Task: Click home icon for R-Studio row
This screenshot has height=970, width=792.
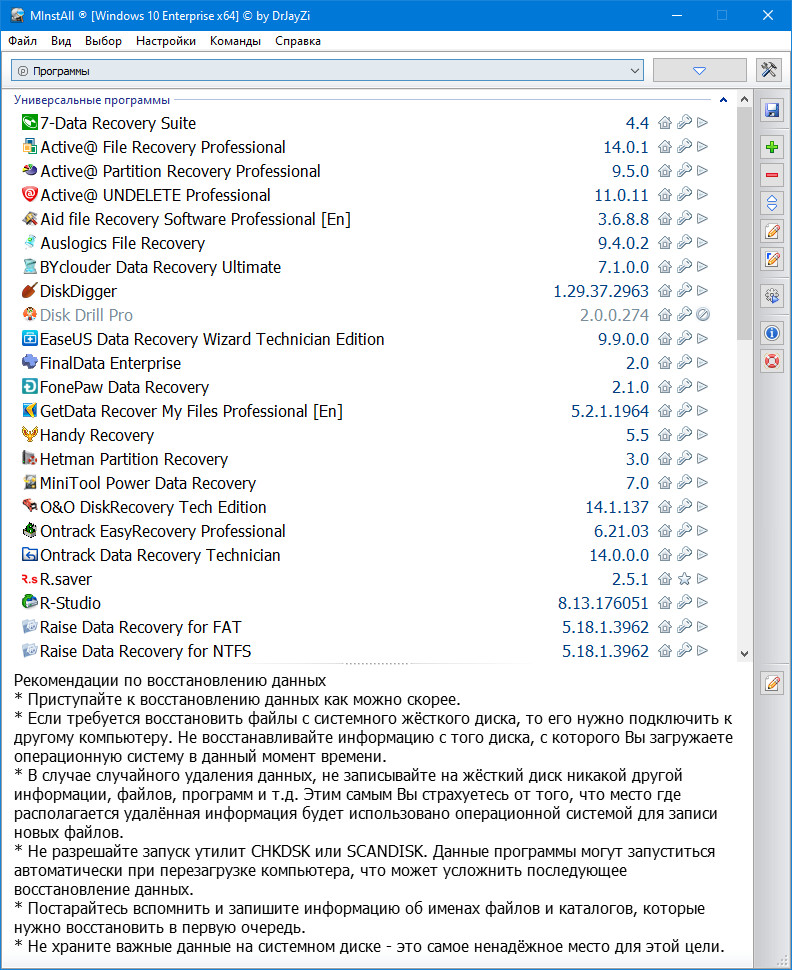Action: pyautogui.click(x=665, y=603)
